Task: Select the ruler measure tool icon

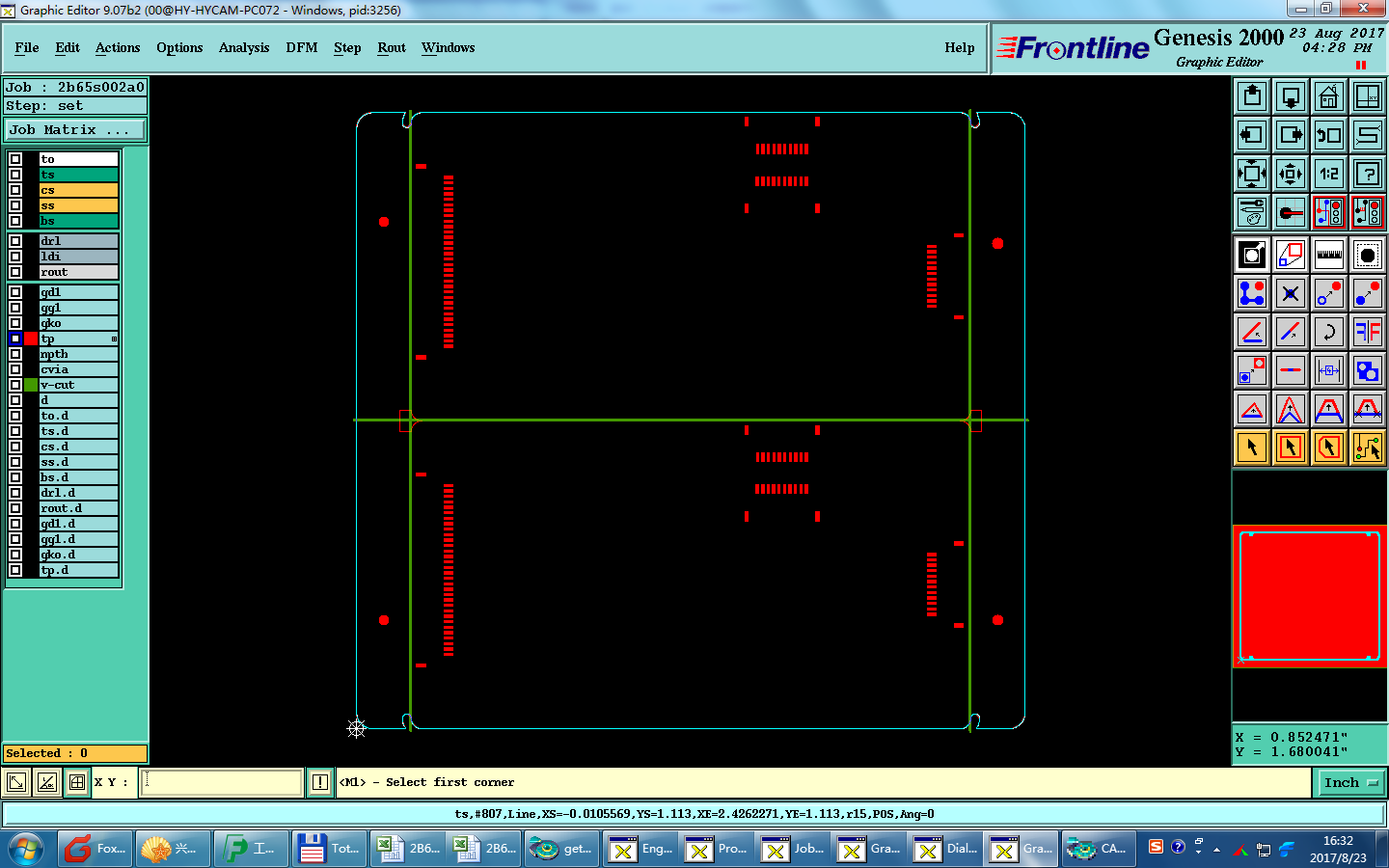Action: (x=1329, y=255)
